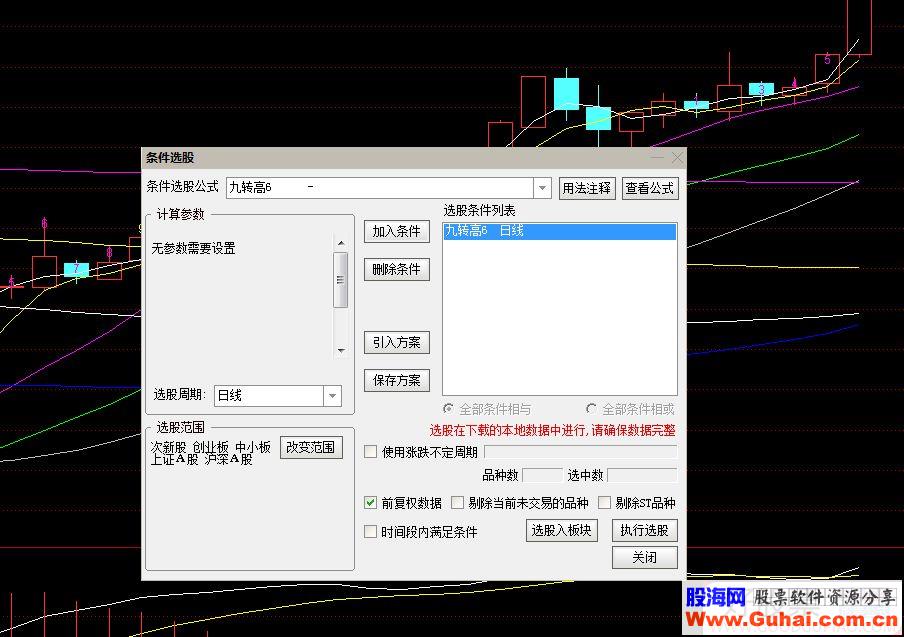Click the red data-integrity warning text

pos(552,430)
